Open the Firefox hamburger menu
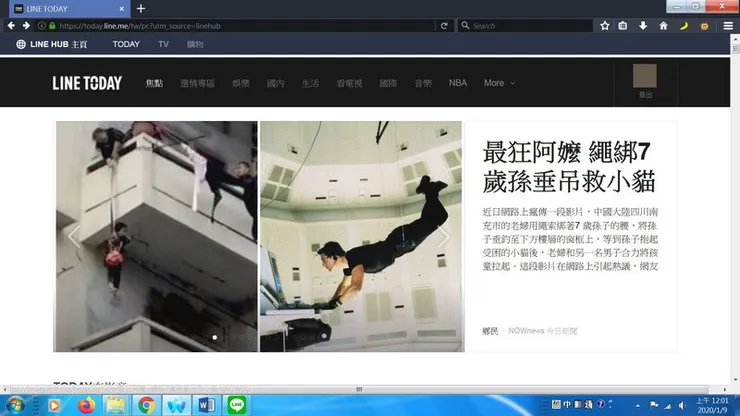The image size is (740, 416). pos(728,25)
